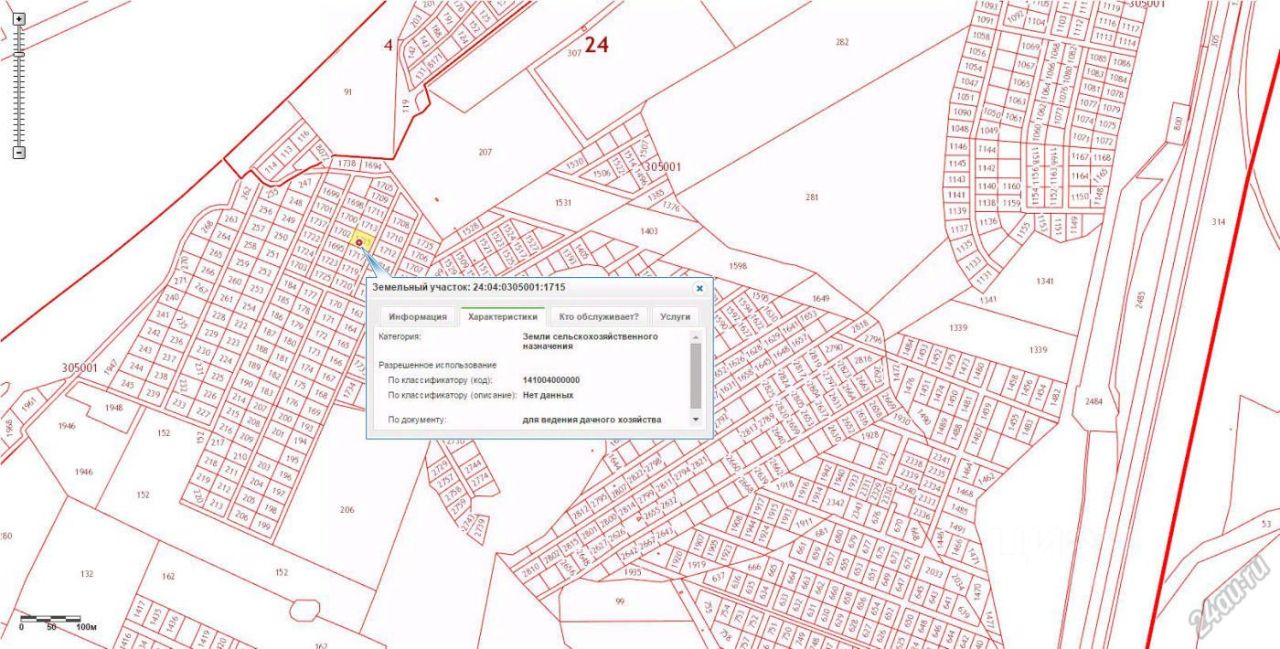
Task: Select parcel 1598 on the map
Action: tap(738, 266)
